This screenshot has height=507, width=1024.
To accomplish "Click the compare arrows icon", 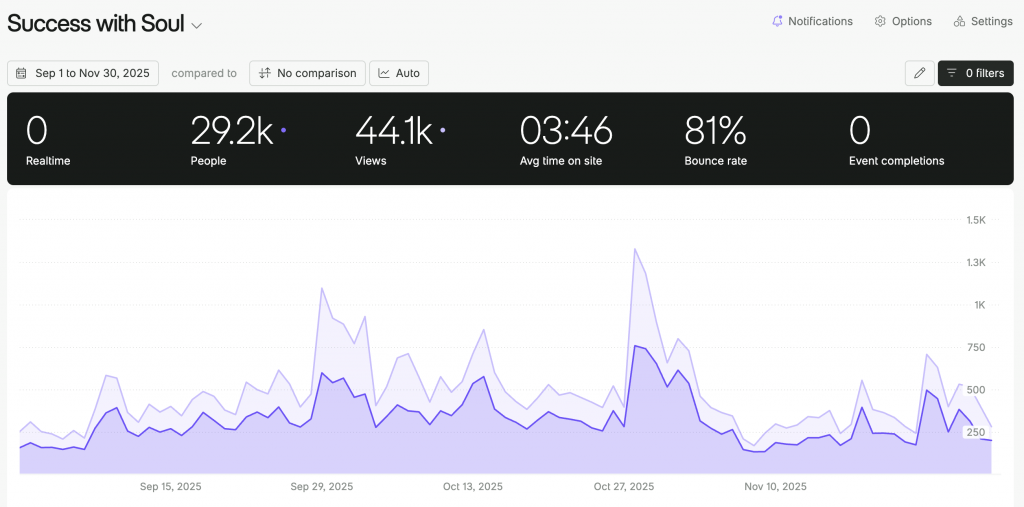I will 264,73.
